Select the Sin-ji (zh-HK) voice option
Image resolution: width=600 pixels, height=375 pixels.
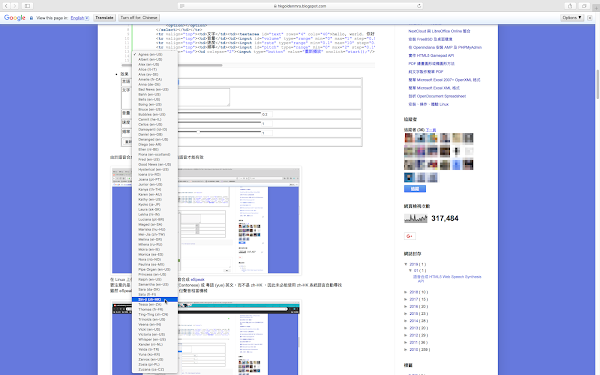[x=155, y=300]
